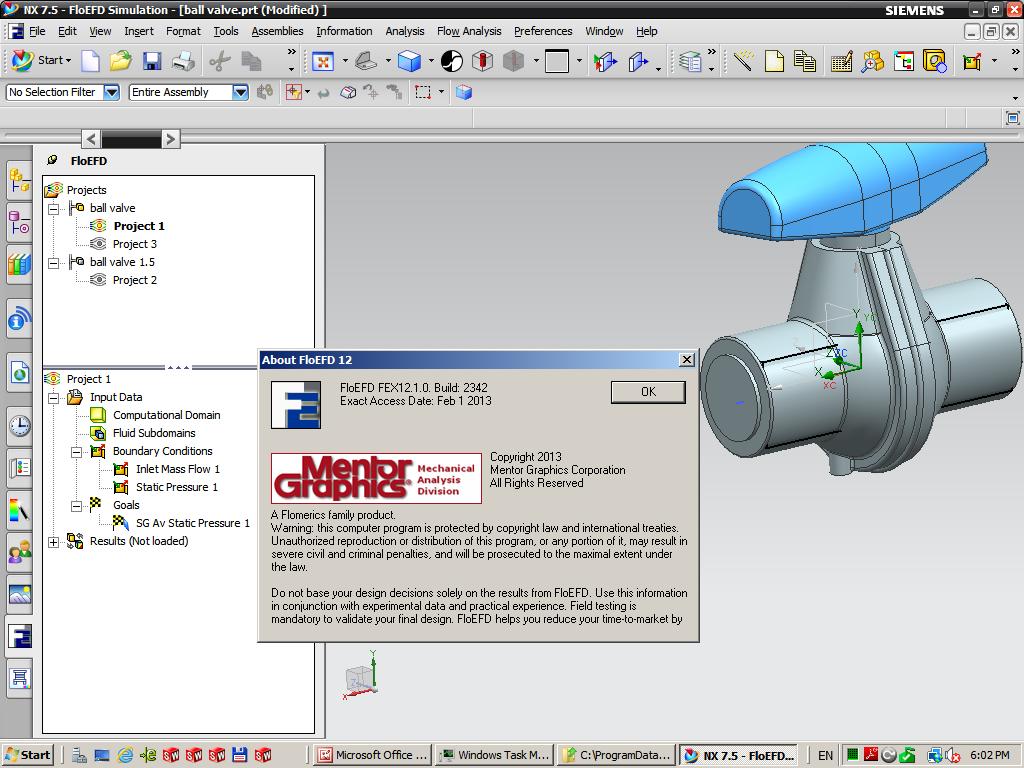Collapse the Boundary Conditions tree node
Screen dimensions: 1024x768
click(75, 451)
